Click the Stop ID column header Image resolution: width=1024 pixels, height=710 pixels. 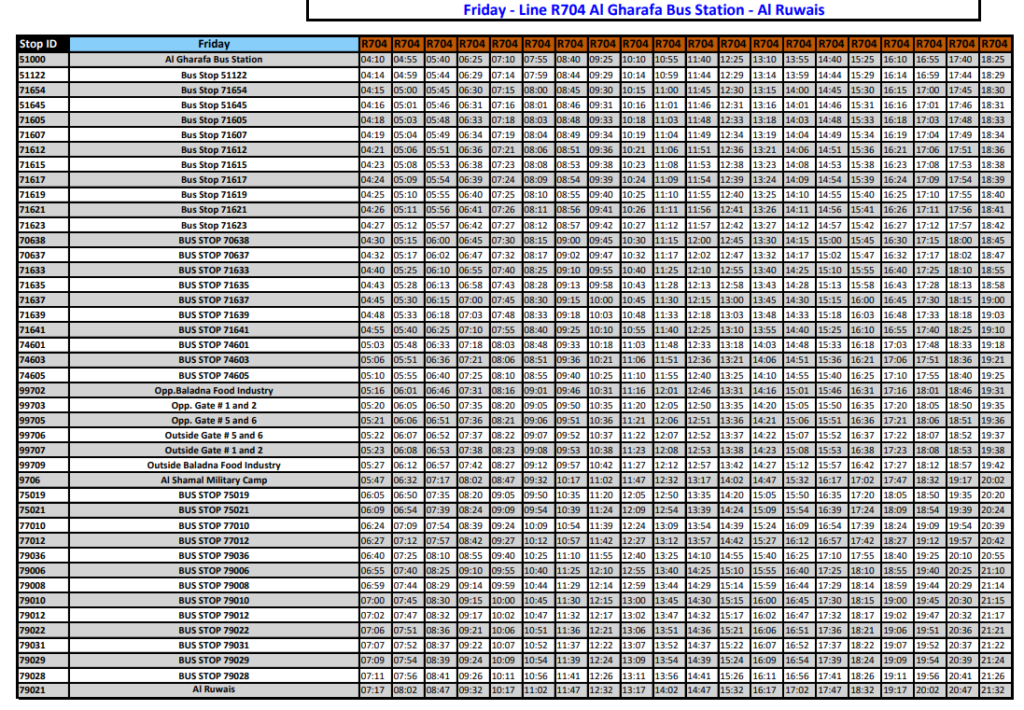43,44
